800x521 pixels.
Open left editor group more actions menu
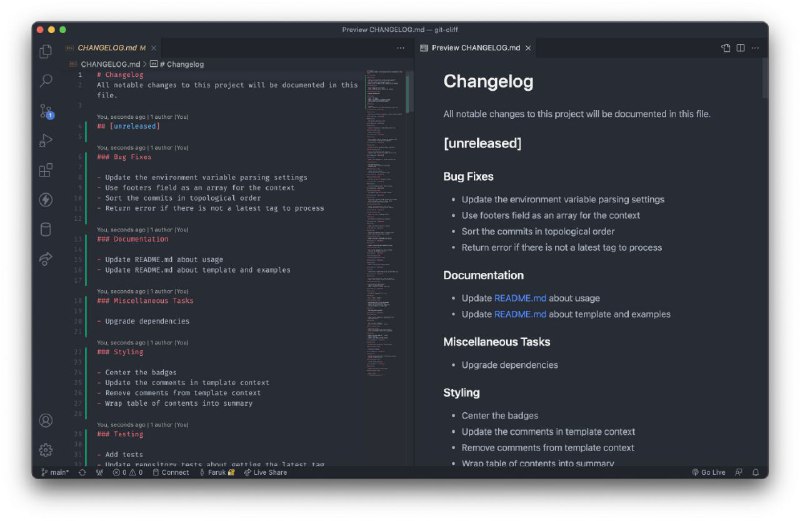click(x=401, y=48)
